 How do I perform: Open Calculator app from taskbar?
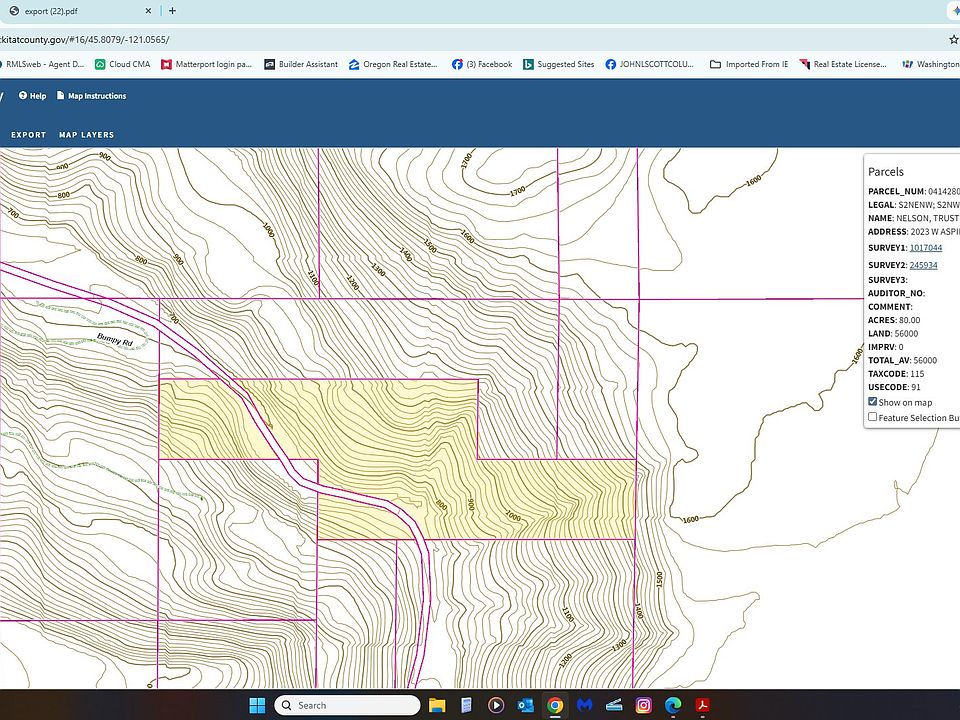[x=466, y=705]
